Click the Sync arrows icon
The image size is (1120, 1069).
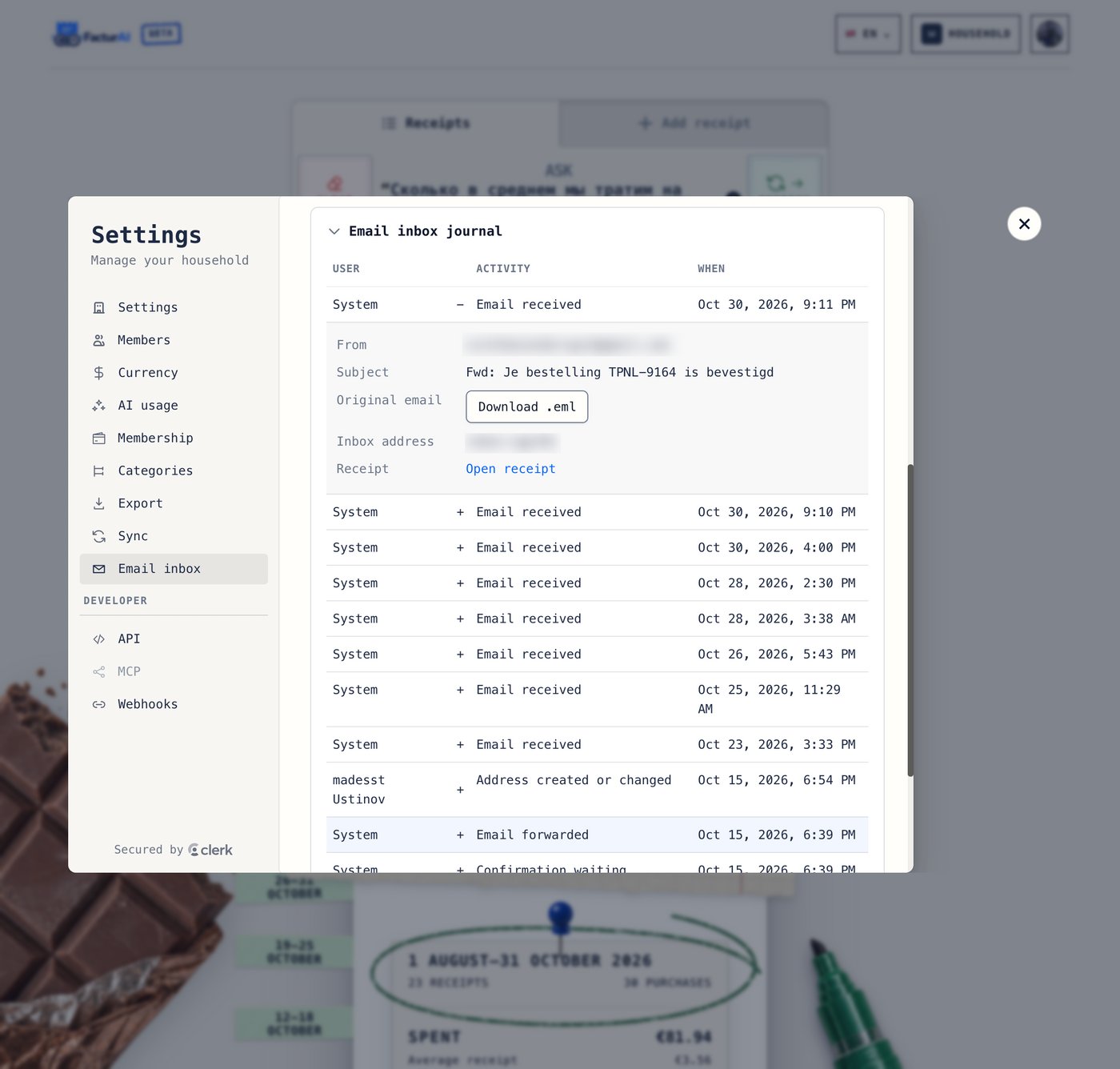99,536
